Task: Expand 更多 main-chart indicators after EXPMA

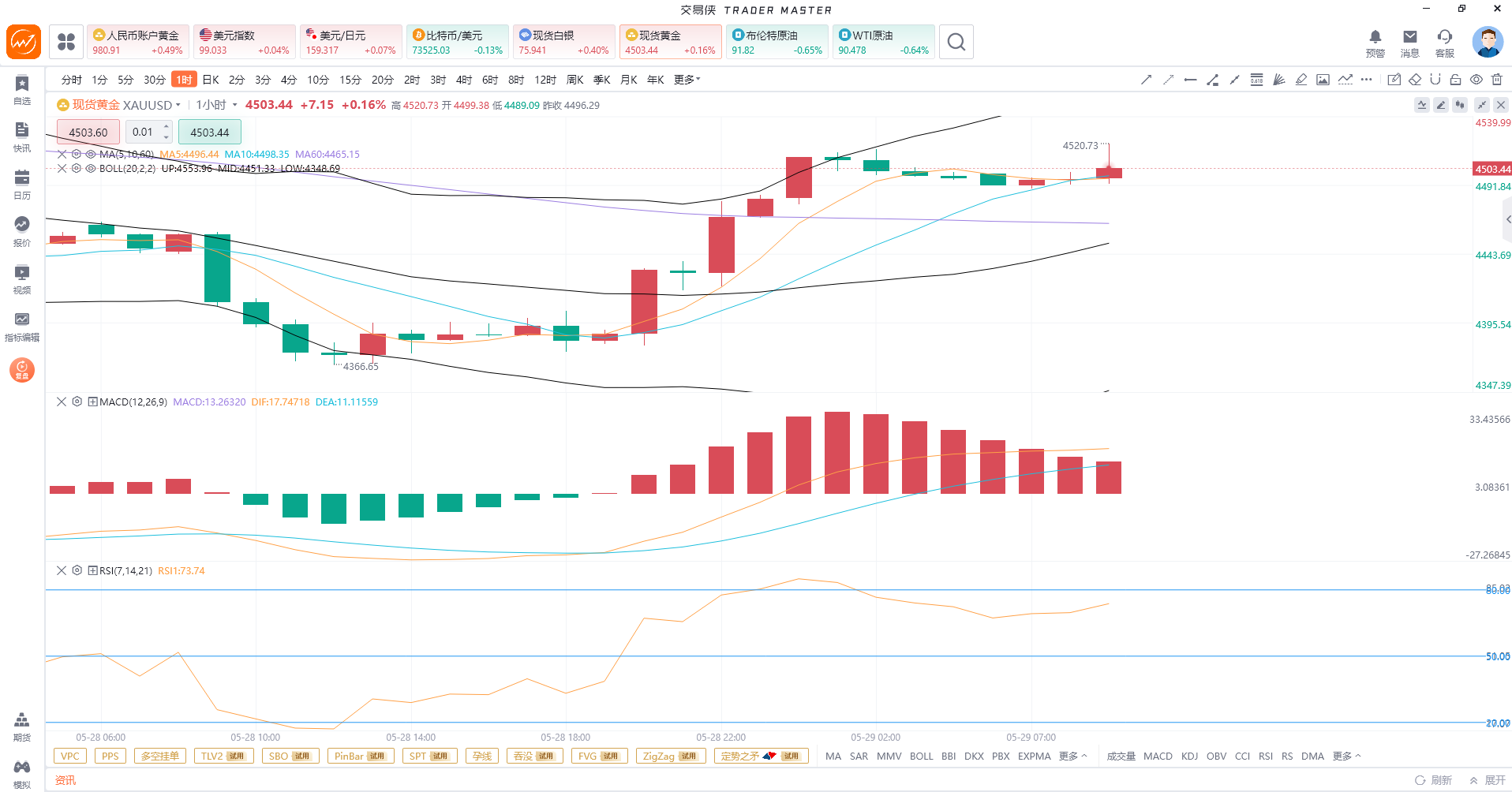Action: [1072, 757]
